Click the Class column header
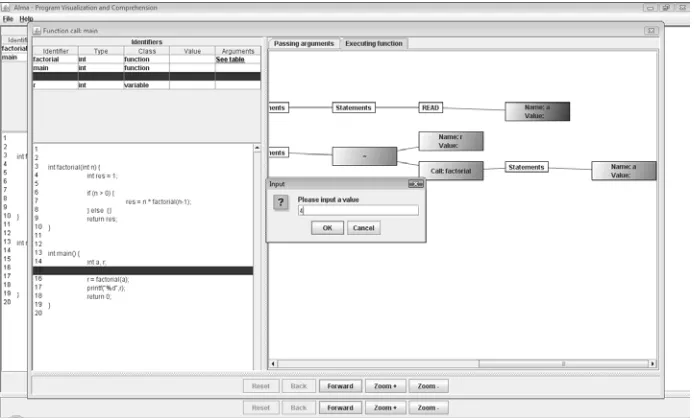This screenshot has width=694, height=420. coord(147,51)
